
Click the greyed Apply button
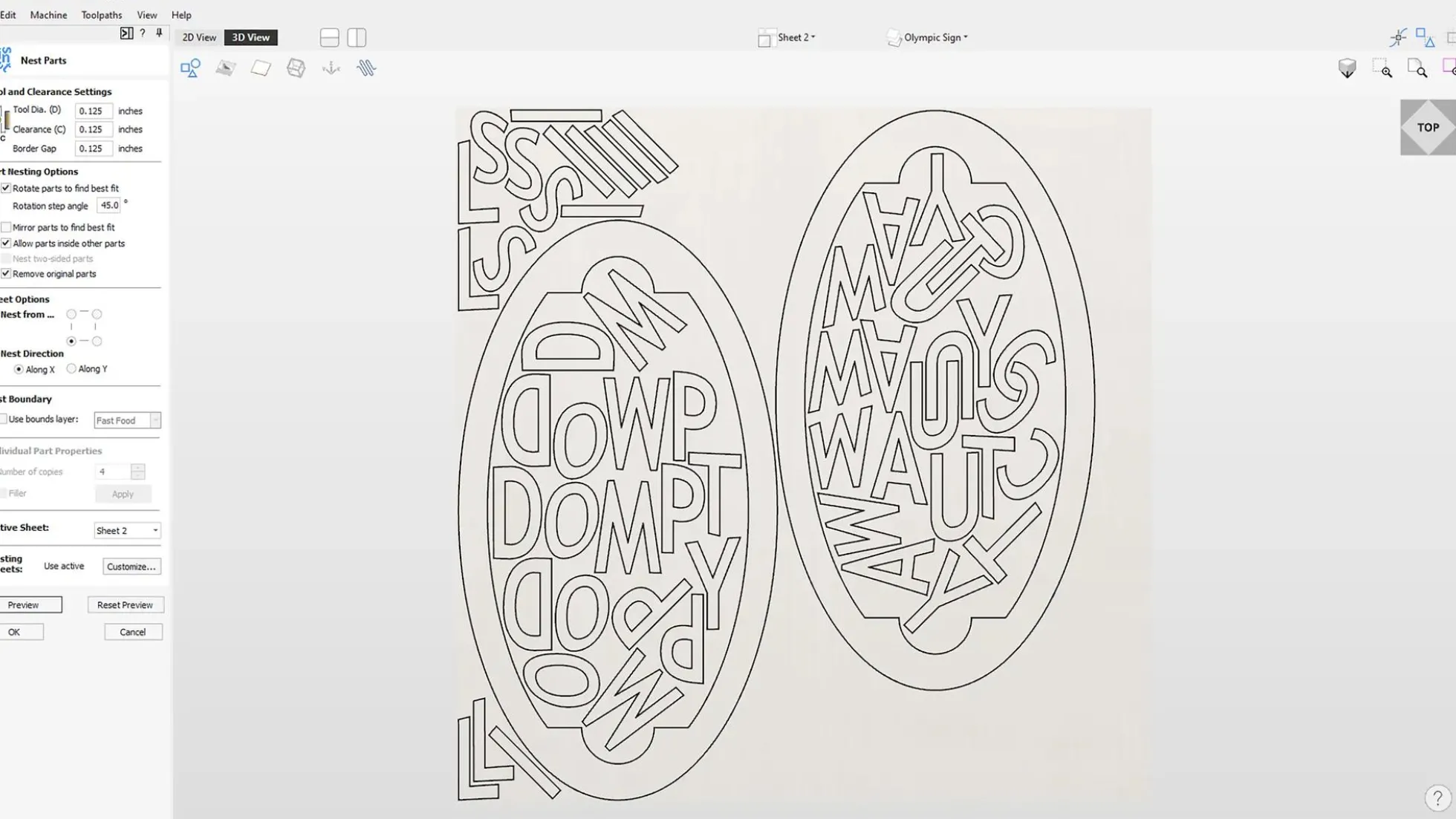tap(123, 494)
